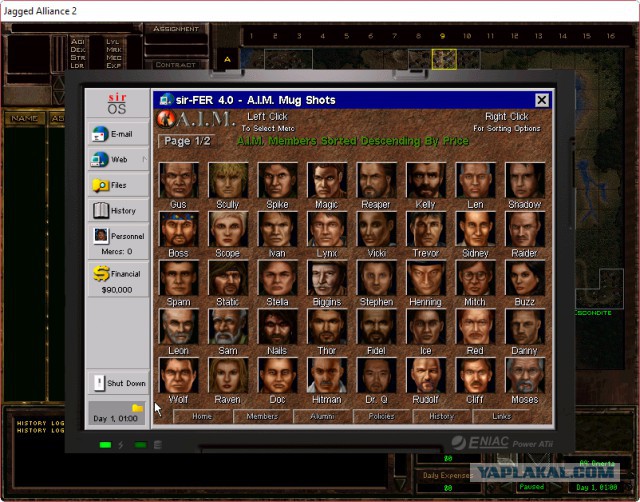The width and height of the screenshot is (640, 502).
Task: Select mercenary Kelly portrait
Action: tap(426, 180)
